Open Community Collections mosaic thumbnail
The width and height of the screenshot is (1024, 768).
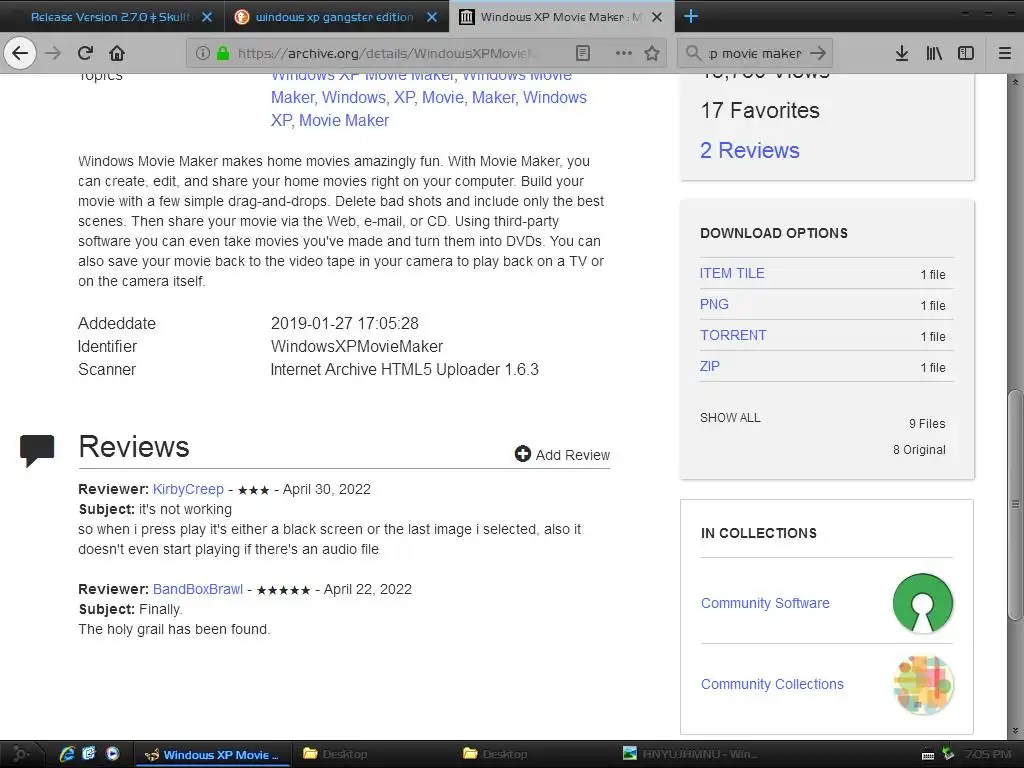tap(923, 684)
